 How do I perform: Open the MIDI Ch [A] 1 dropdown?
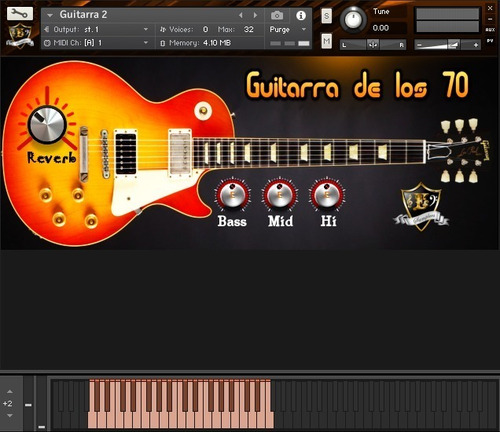click(96, 43)
